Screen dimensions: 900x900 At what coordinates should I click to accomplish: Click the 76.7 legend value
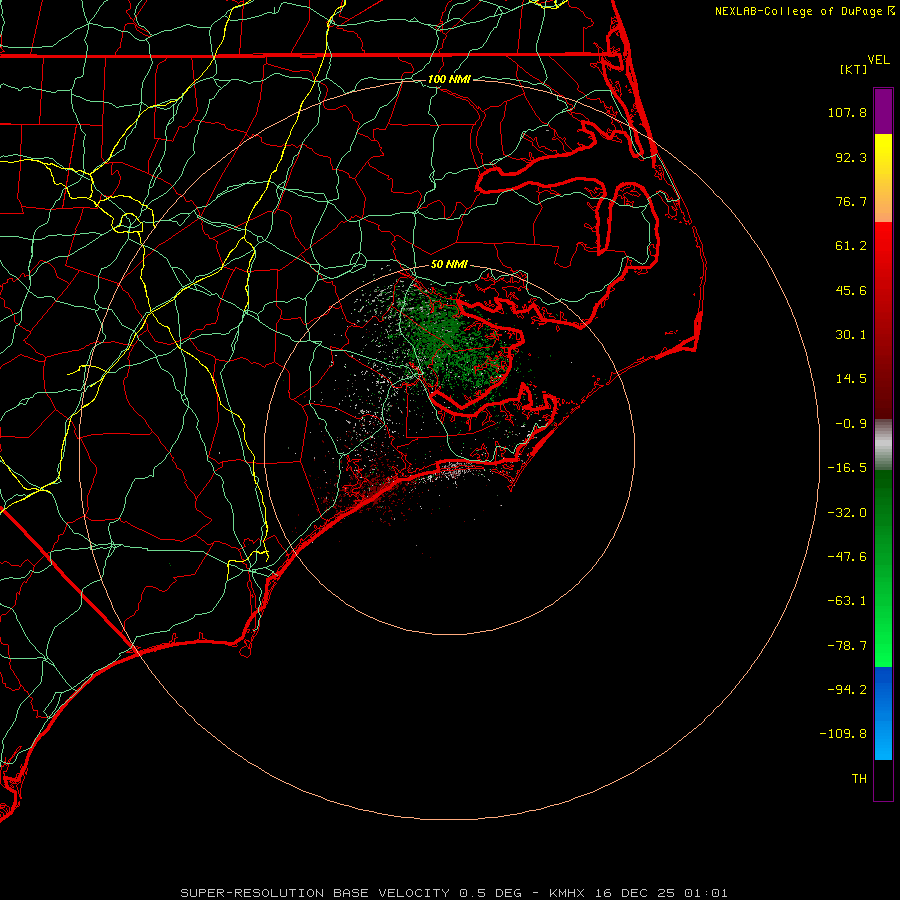851,201
